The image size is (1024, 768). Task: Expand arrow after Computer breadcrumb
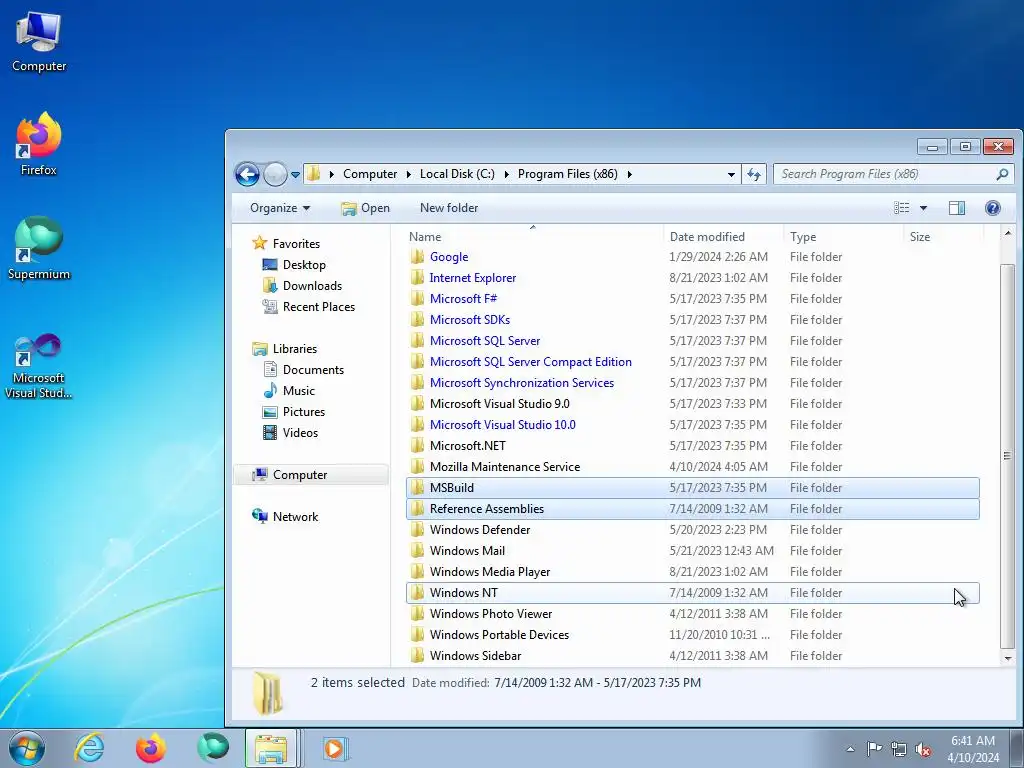pyautogui.click(x=409, y=174)
